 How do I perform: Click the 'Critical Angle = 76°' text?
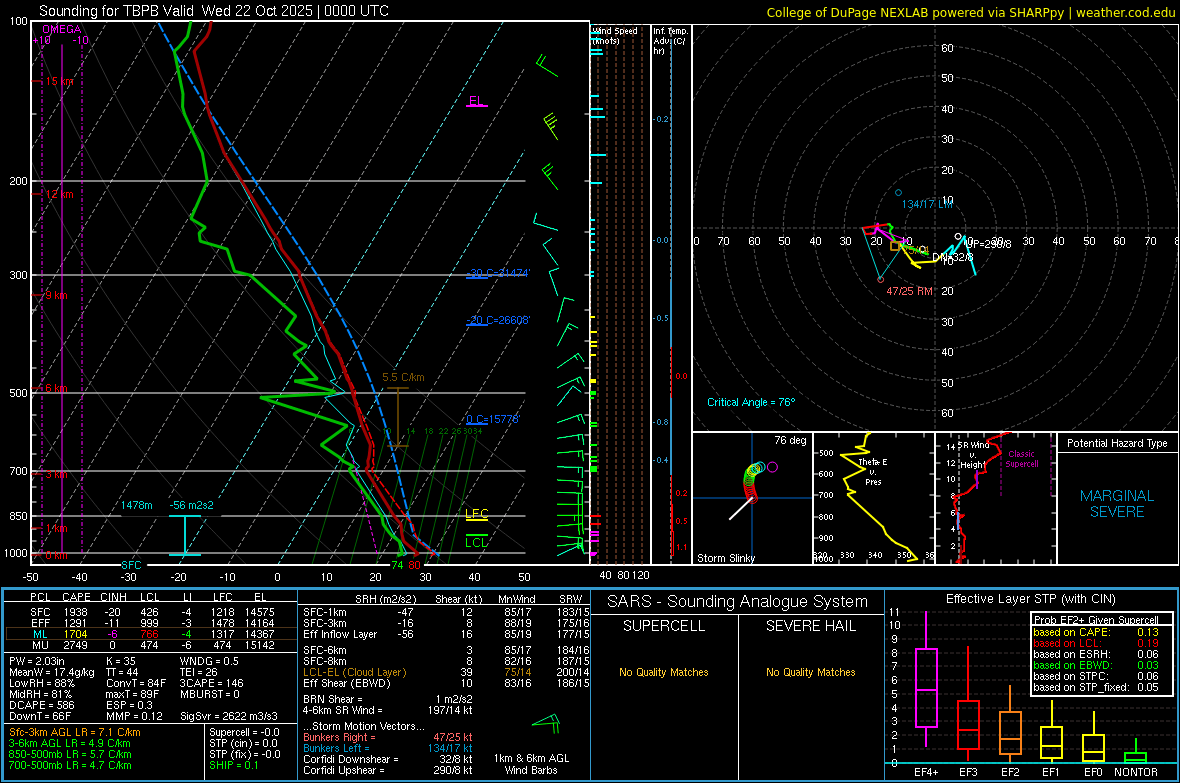[x=751, y=402]
